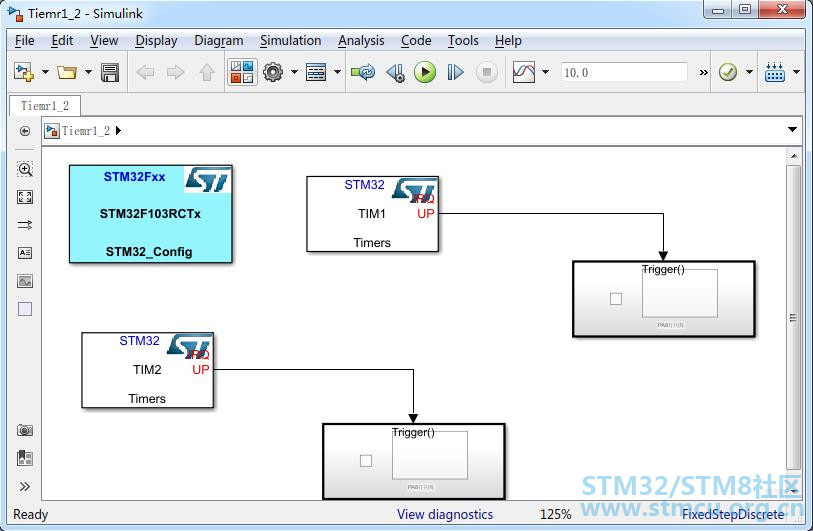Click the simulation stop time field

(624, 72)
